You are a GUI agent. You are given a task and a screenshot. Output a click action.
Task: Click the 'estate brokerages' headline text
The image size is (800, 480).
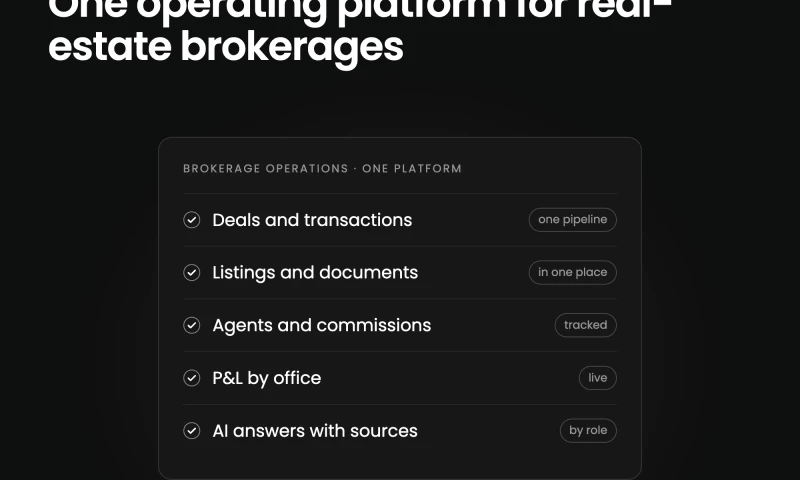coord(226,47)
